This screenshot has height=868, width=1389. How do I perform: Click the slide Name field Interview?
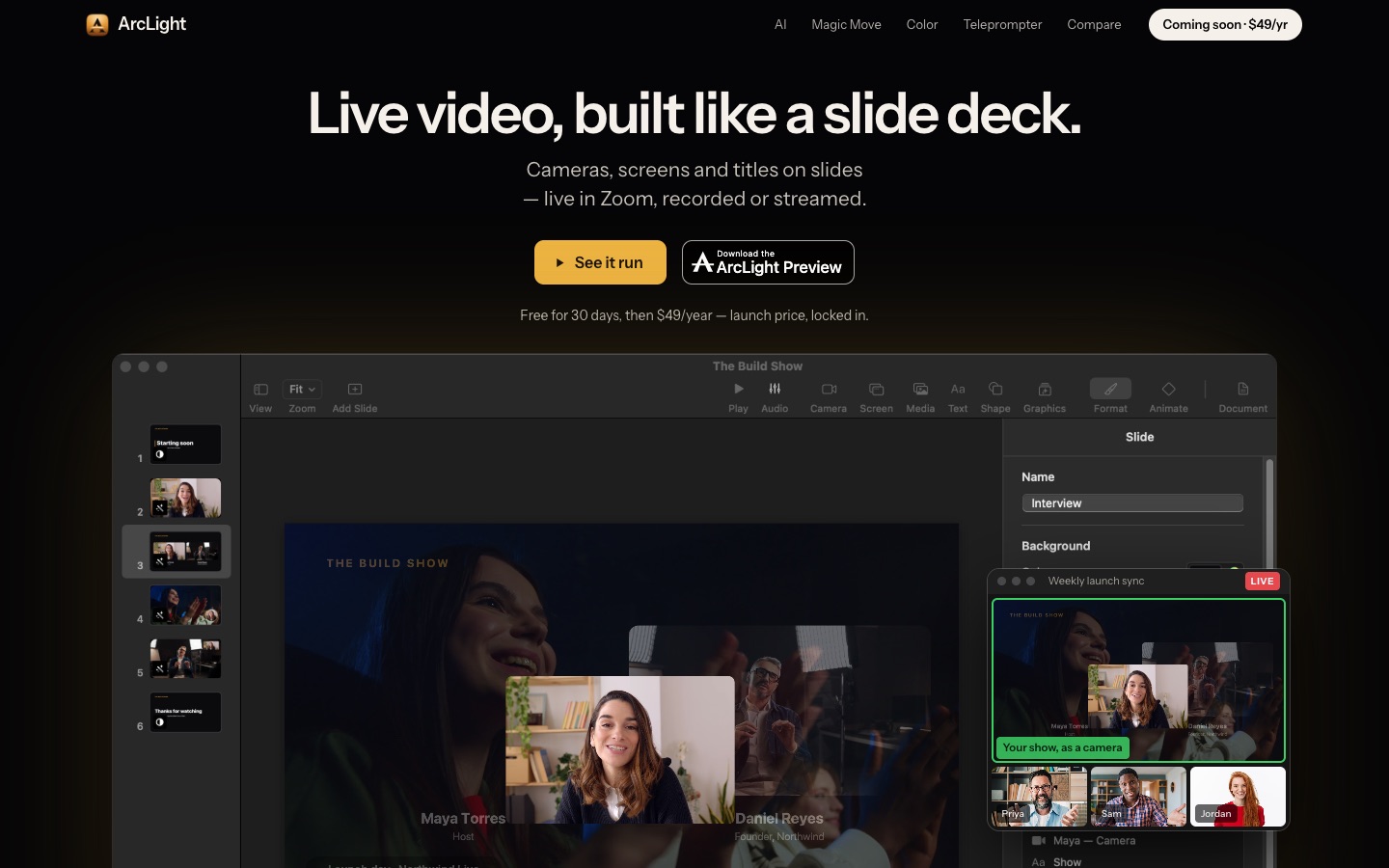coord(1132,503)
